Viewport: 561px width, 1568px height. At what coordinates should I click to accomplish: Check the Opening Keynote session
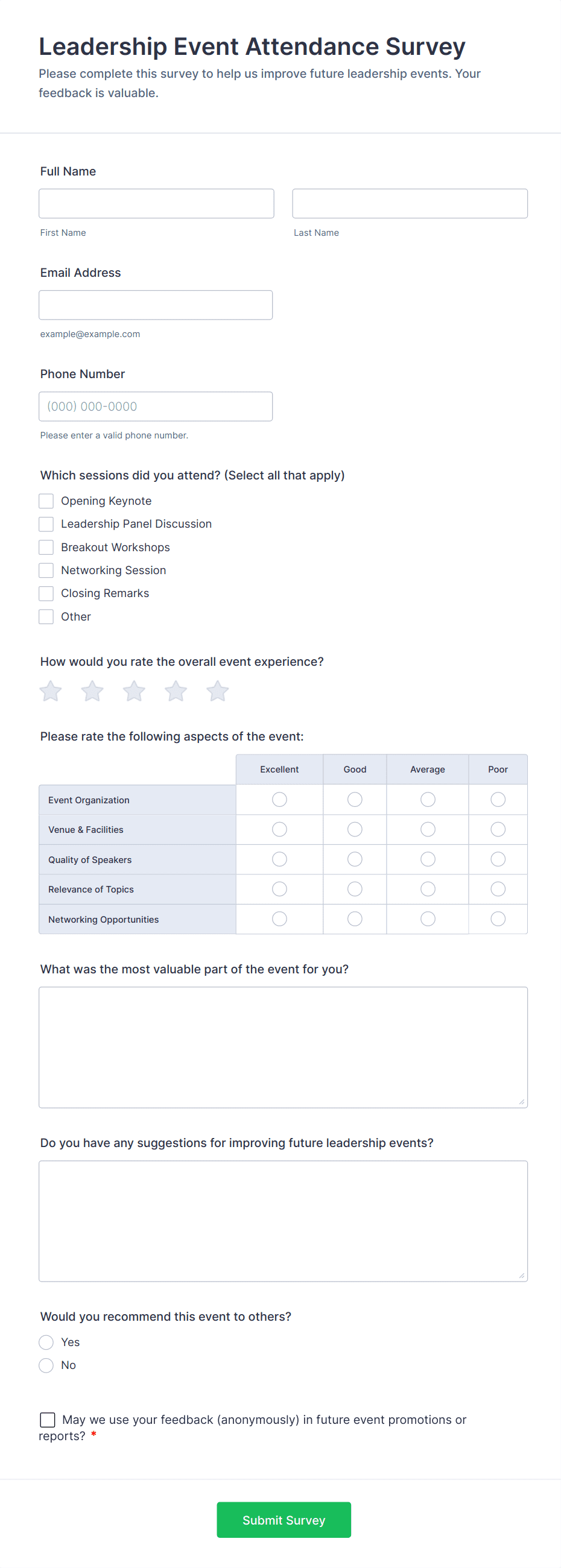(x=46, y=501)
